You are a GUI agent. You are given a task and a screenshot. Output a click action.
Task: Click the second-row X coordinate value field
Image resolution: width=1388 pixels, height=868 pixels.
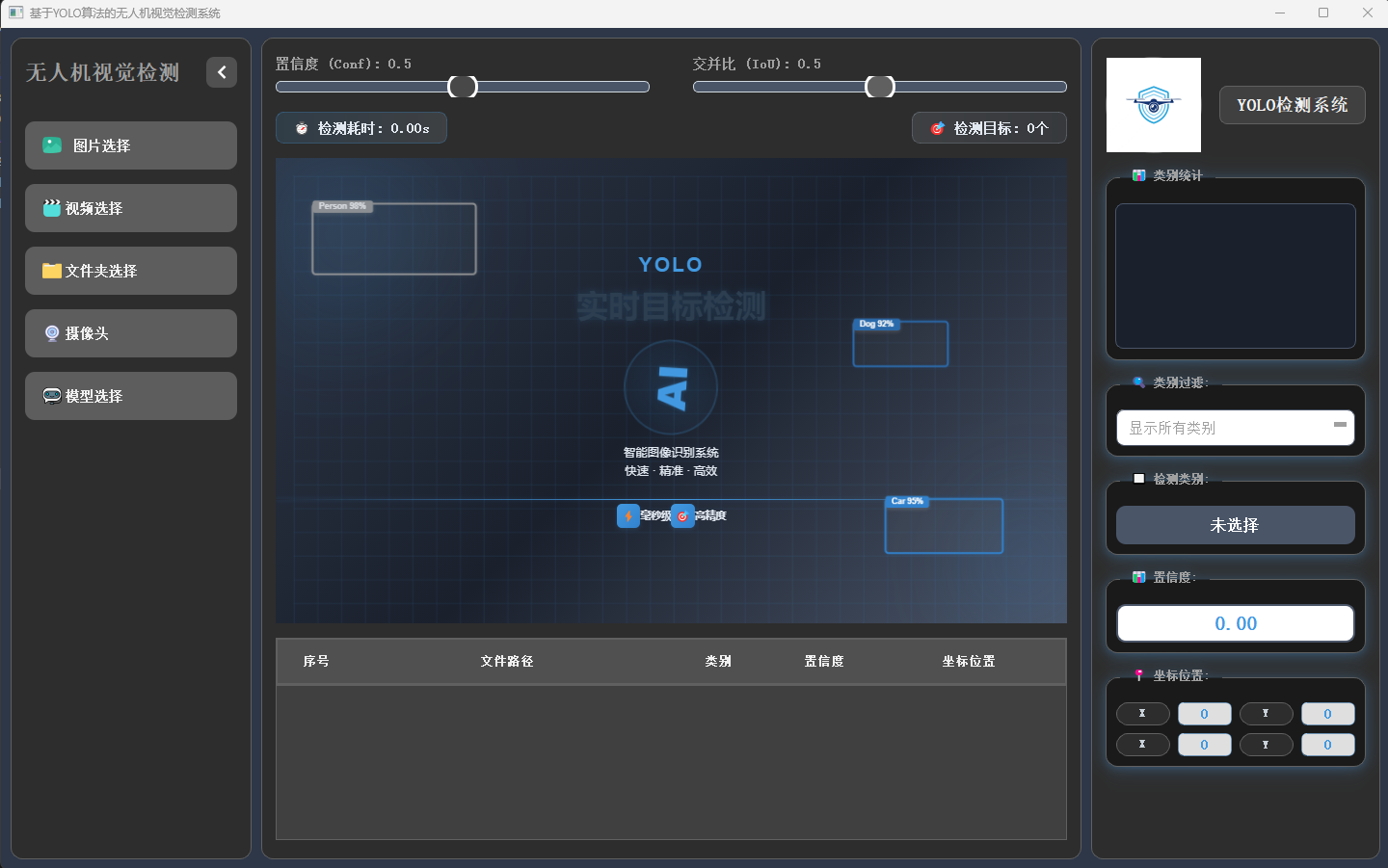[x=1205, y=745]
